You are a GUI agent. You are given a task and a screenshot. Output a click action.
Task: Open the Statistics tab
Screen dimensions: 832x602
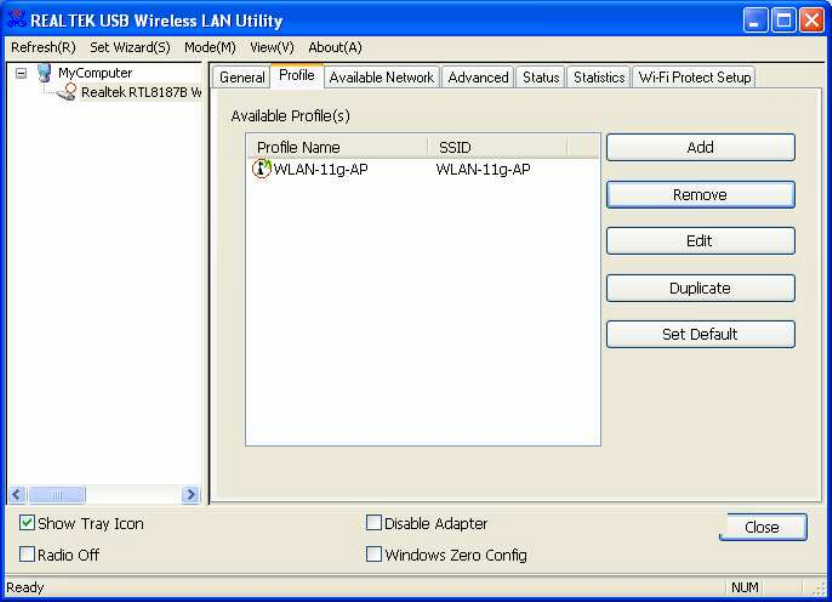pos(599,77)
